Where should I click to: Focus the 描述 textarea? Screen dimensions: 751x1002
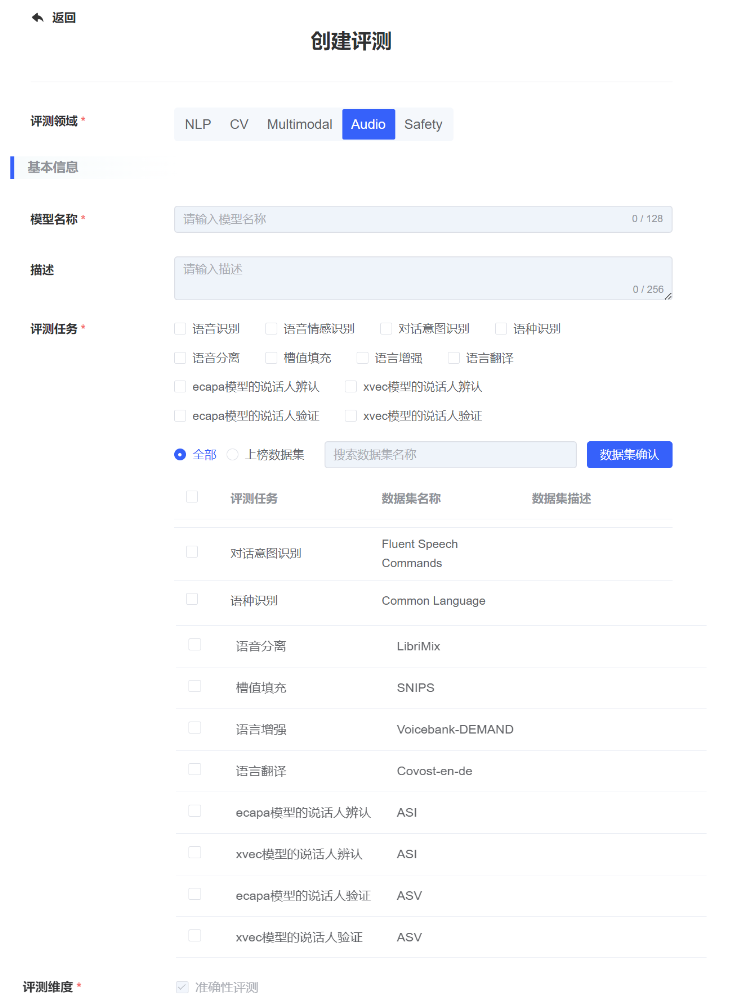[x=422, y=277]
